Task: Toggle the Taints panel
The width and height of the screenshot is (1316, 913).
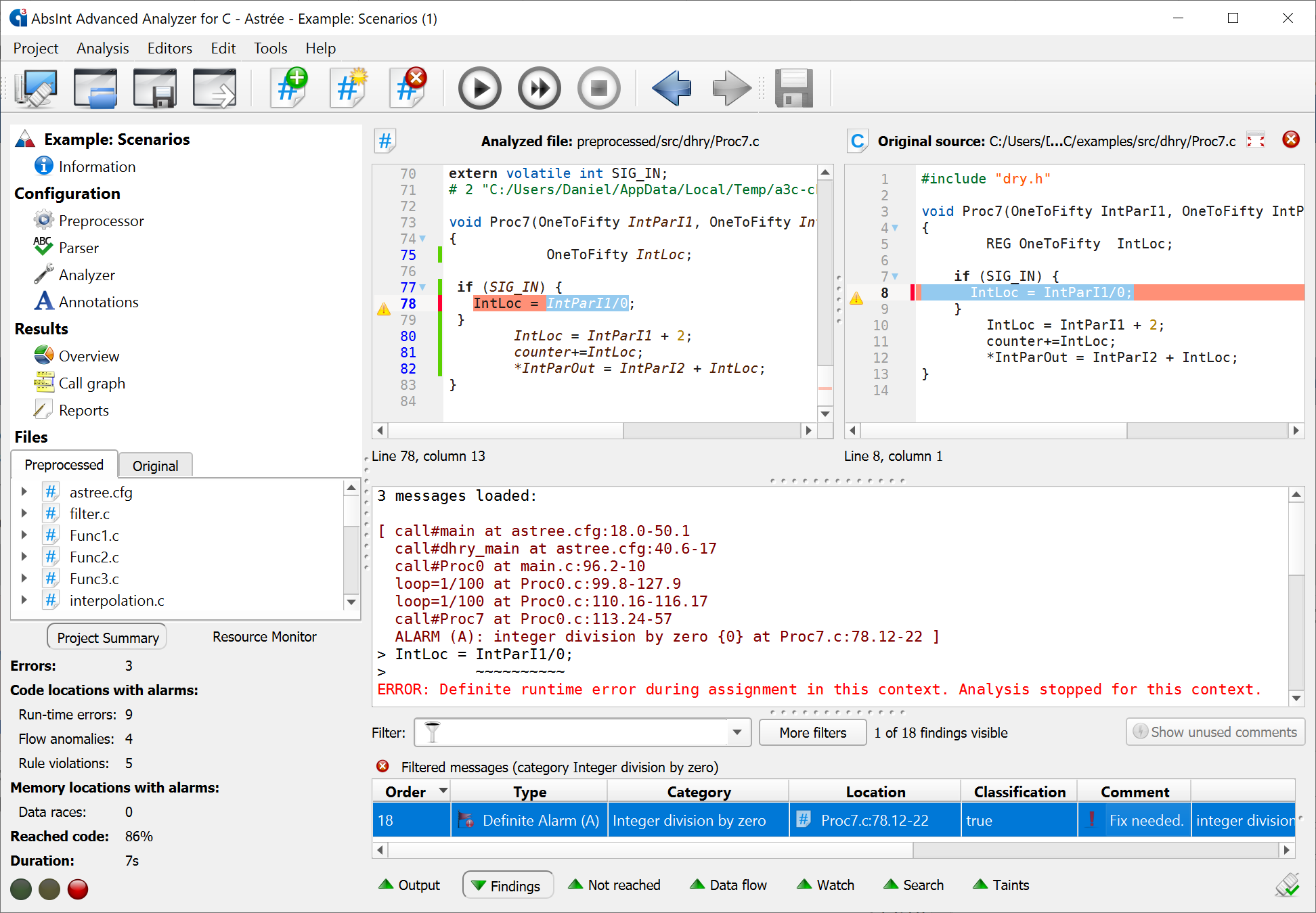Action: point(1001,885)
